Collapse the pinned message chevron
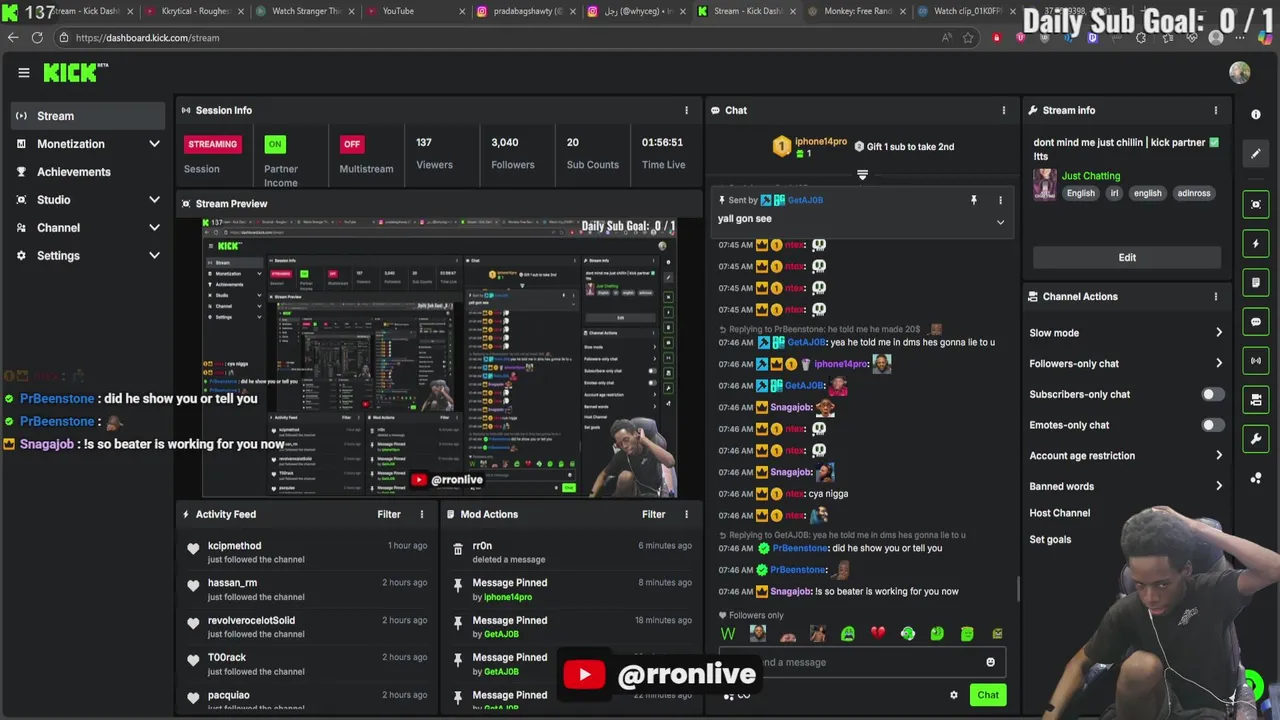This screenshot has width=1280, height=720. 1000,222
